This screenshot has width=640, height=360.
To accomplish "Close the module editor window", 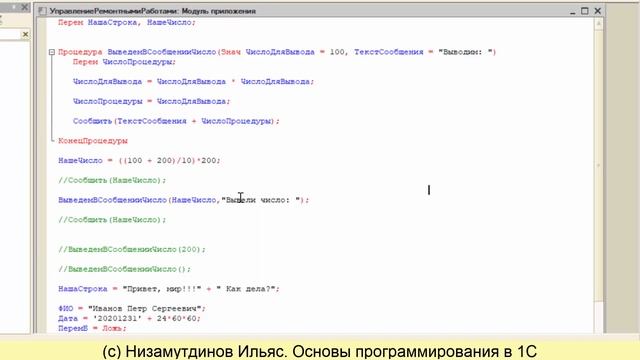I will [598, 11].
